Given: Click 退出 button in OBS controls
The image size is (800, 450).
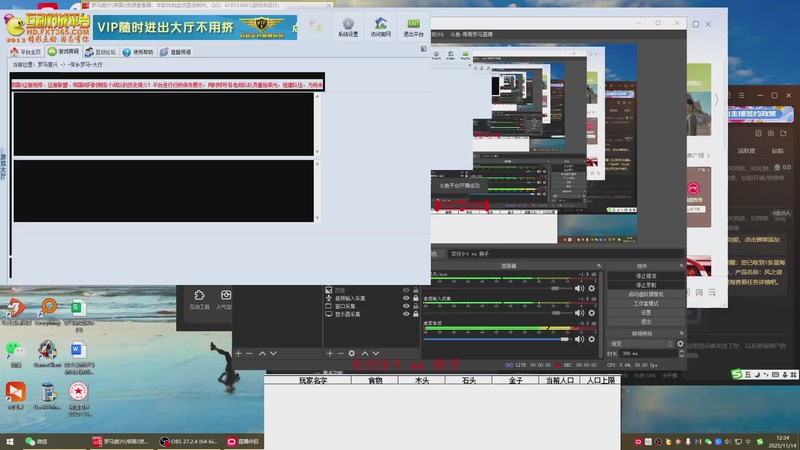Looking at the screenshot, I should [646, 322].
